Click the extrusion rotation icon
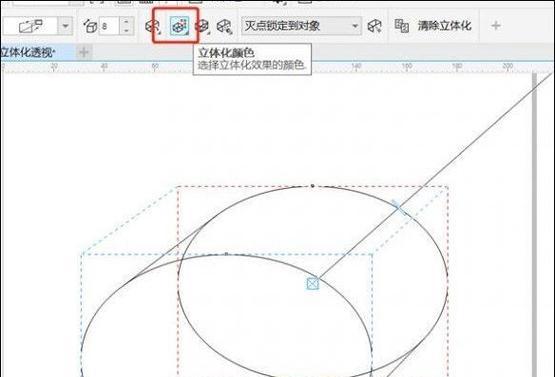Viewport: 555px width, 377px height. (x=153, y=26)
